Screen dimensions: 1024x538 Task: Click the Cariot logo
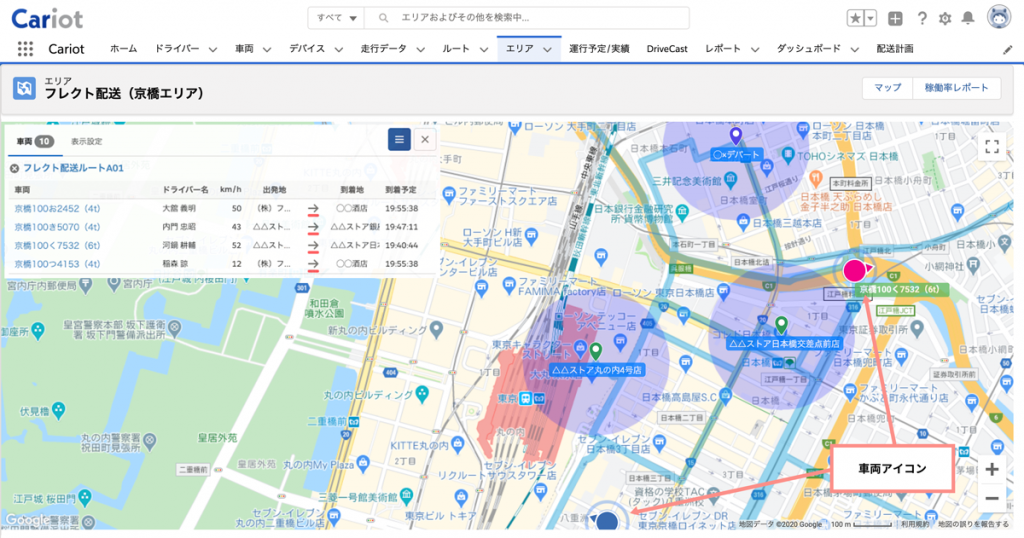click(x=47, y=18)
